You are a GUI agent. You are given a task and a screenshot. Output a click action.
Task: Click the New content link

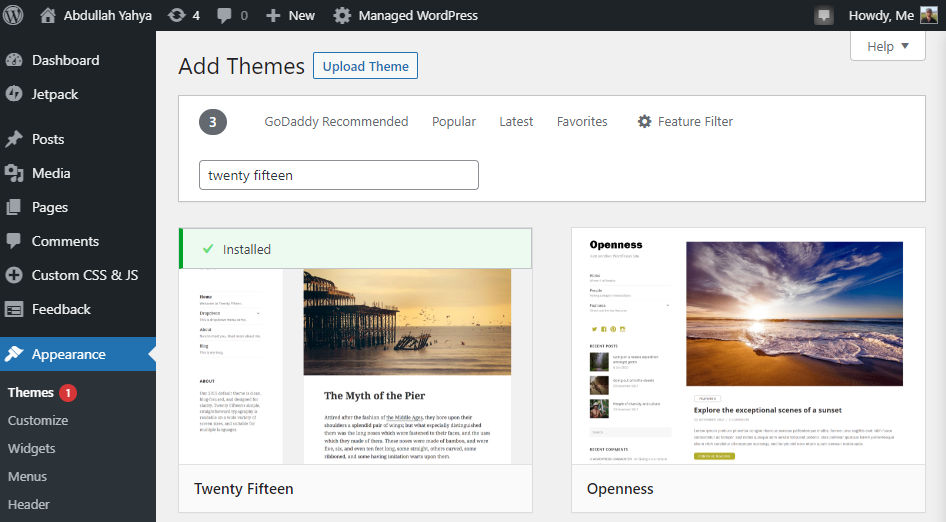302,16
